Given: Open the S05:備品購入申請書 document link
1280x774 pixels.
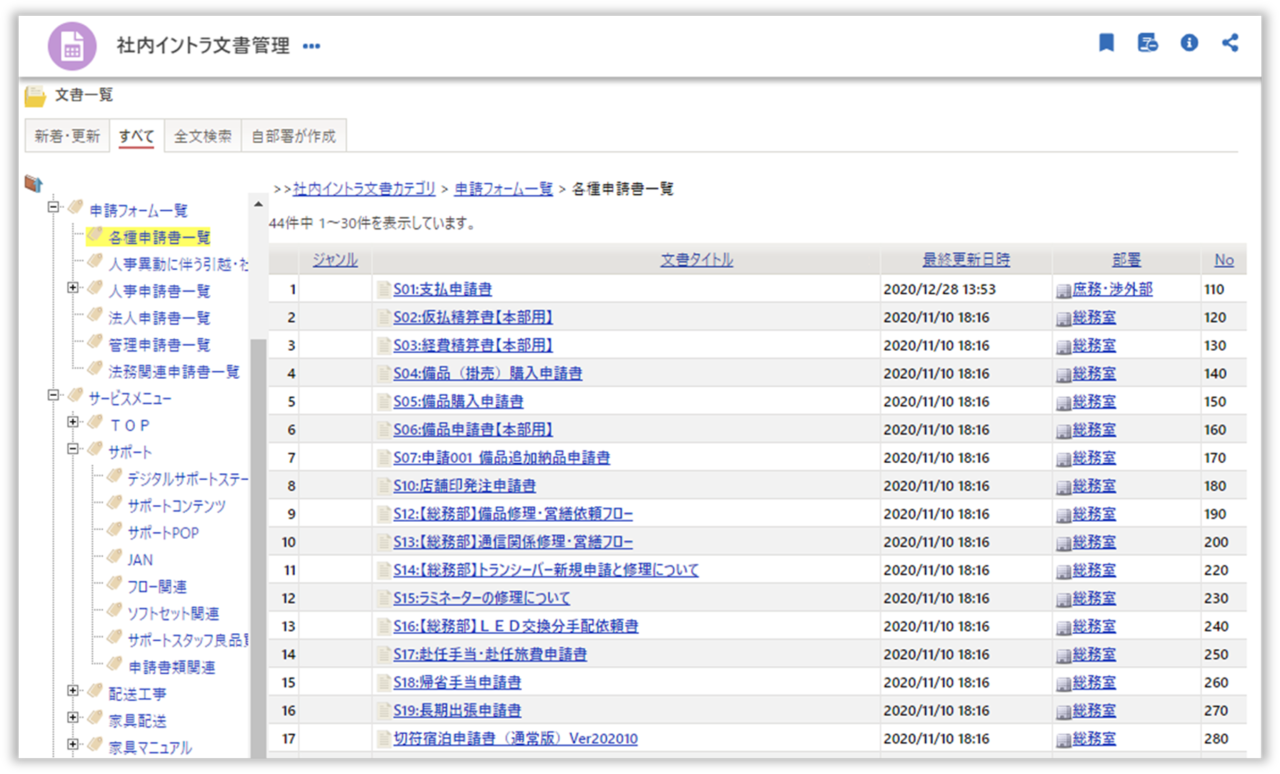Looking at the screenshot, I should coord(458,402).
